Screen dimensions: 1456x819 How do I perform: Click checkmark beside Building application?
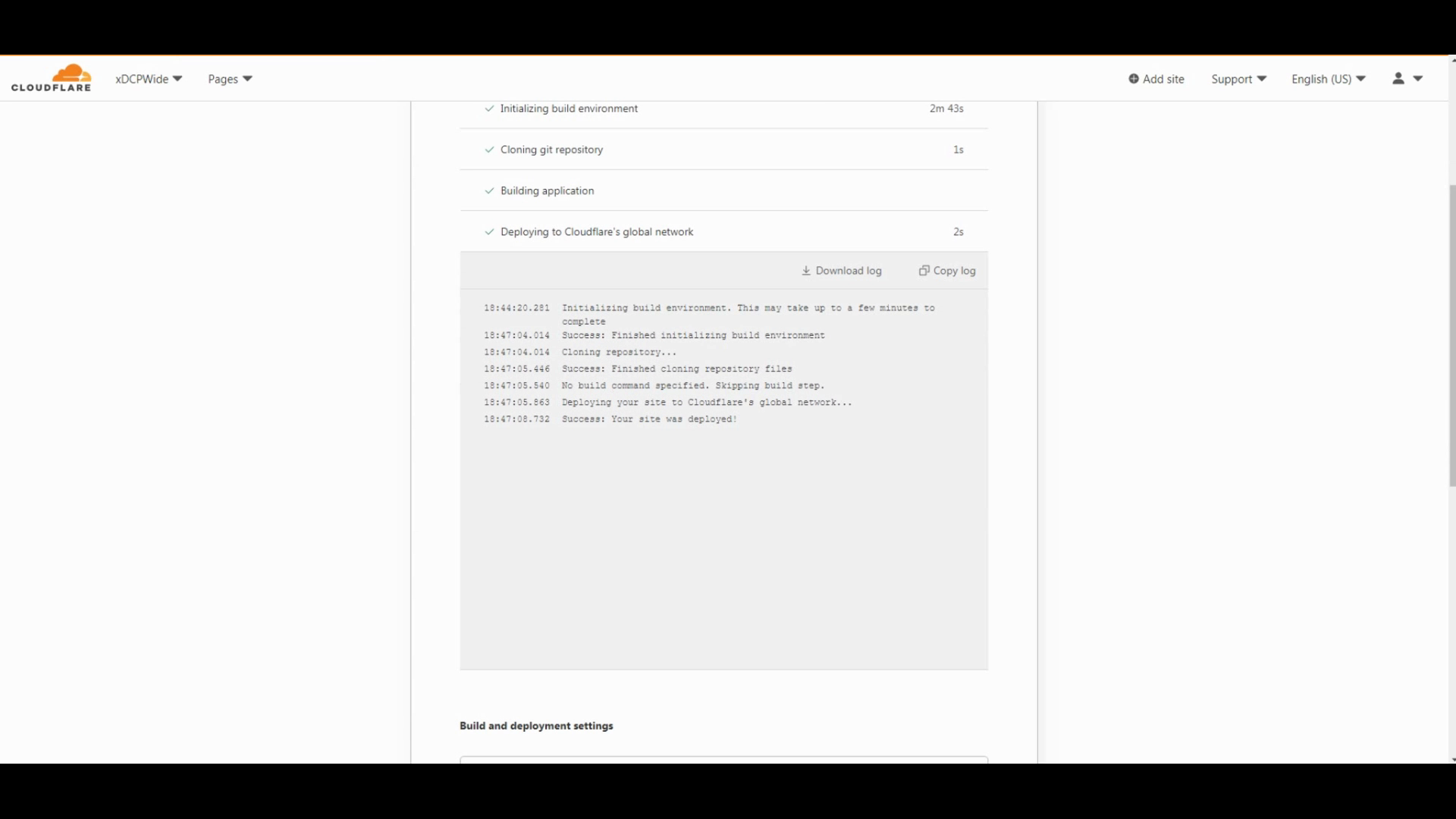point(489,190)
